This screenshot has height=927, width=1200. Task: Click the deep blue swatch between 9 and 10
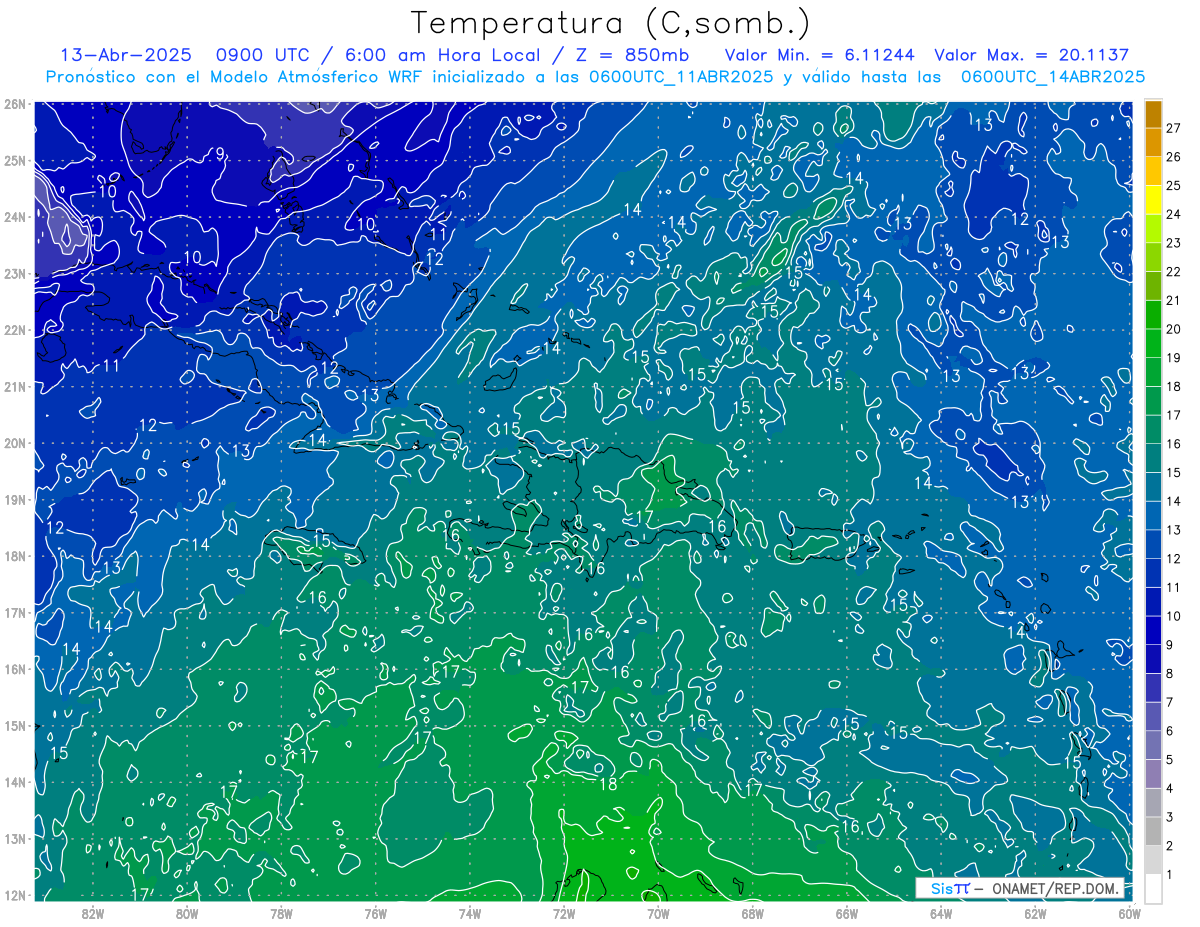[1153, 630]
